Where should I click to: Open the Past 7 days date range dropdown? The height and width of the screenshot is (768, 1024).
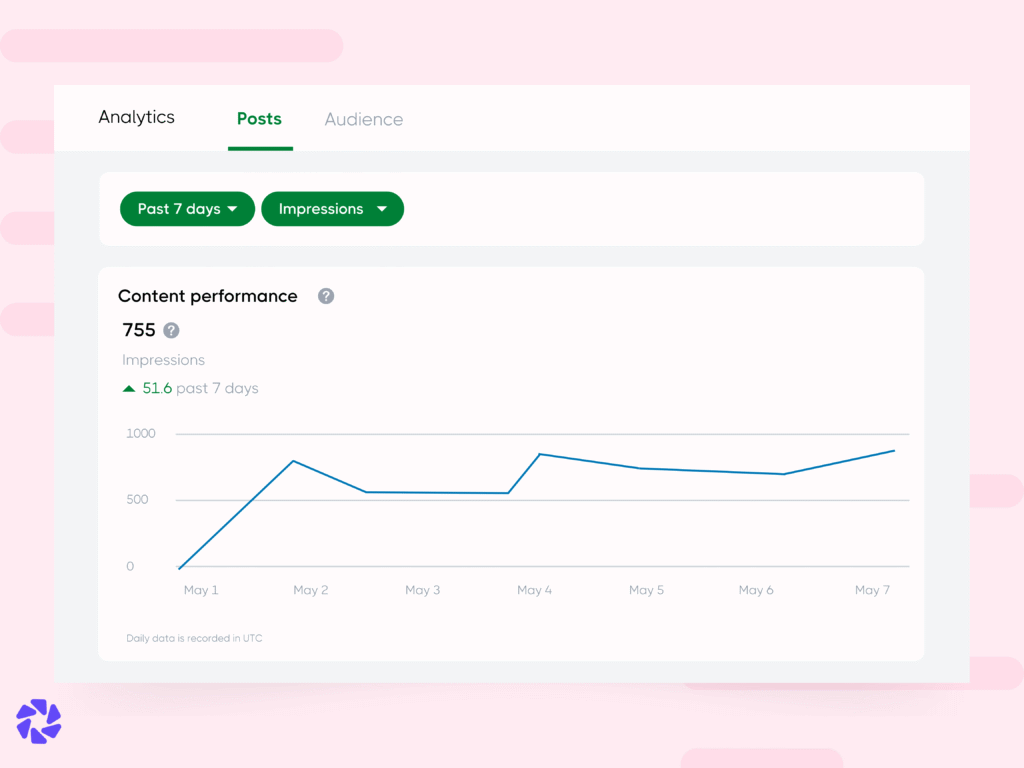click(187, 209)
